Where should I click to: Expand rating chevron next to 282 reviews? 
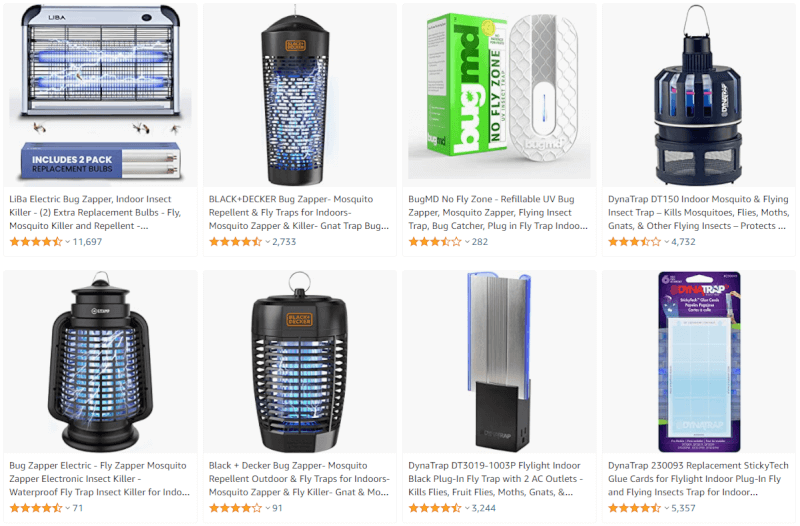click(x=467, y=242)
